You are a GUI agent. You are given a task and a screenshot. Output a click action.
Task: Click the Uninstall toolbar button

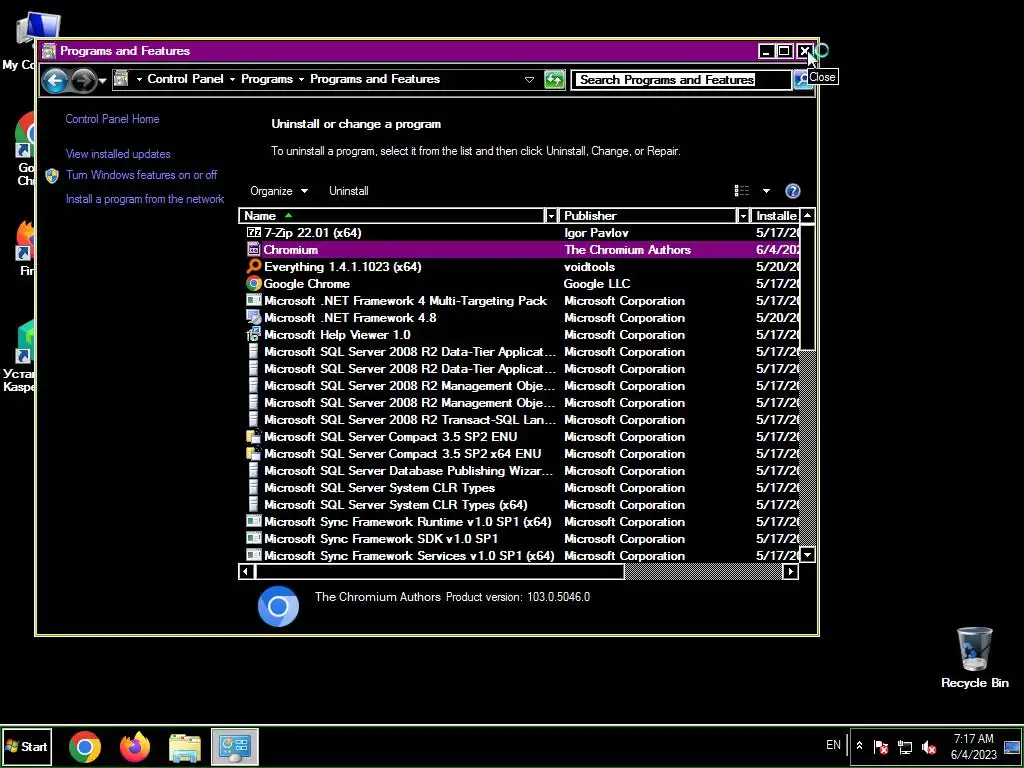(349, 191)
